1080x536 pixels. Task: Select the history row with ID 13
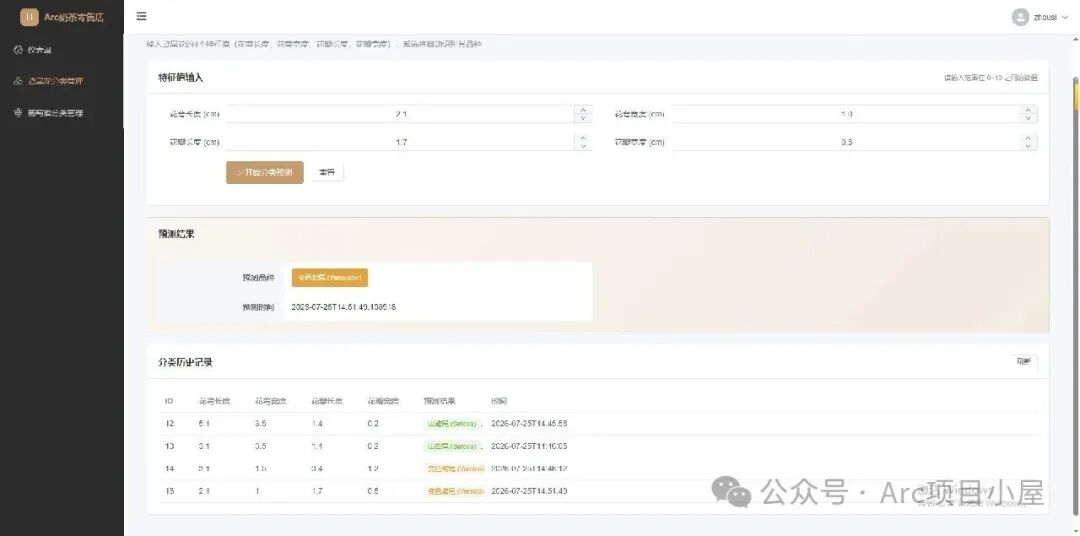(x=598, y=446)
